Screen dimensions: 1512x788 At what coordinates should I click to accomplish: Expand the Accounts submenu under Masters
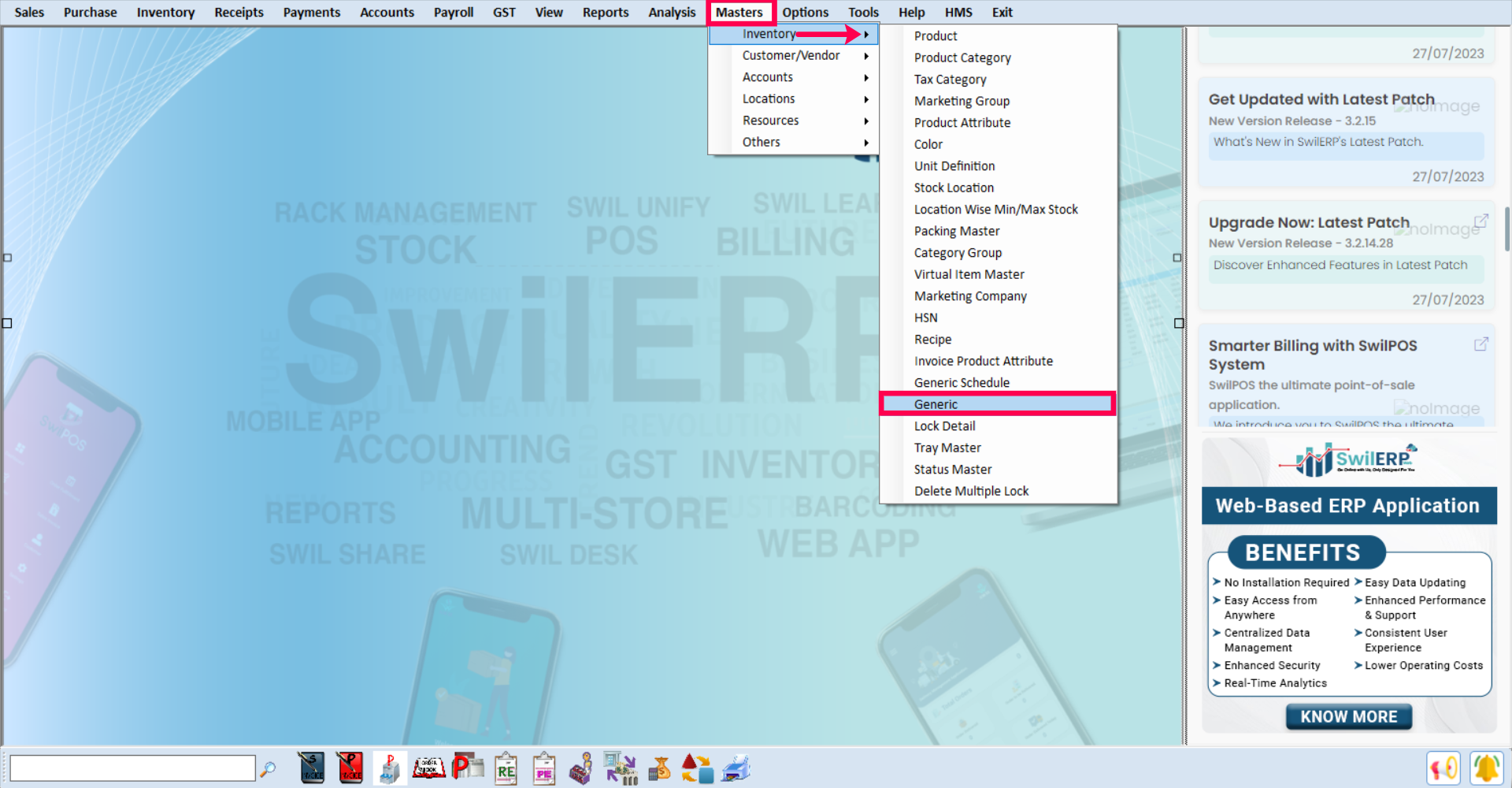(794, 77)
